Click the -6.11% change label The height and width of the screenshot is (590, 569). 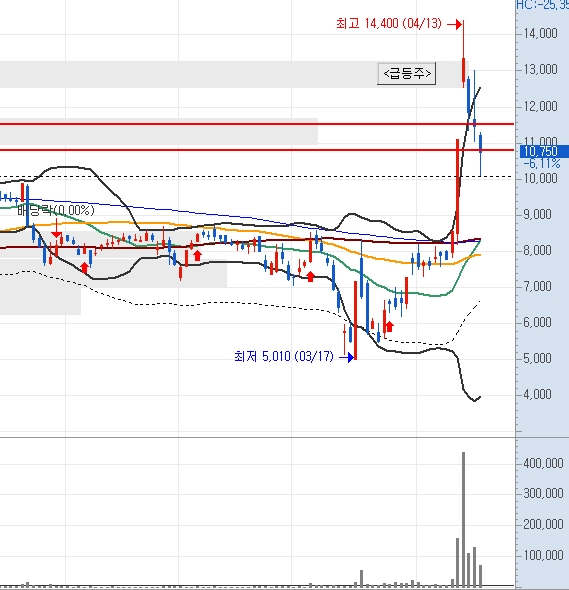click(x=542, y=164)
